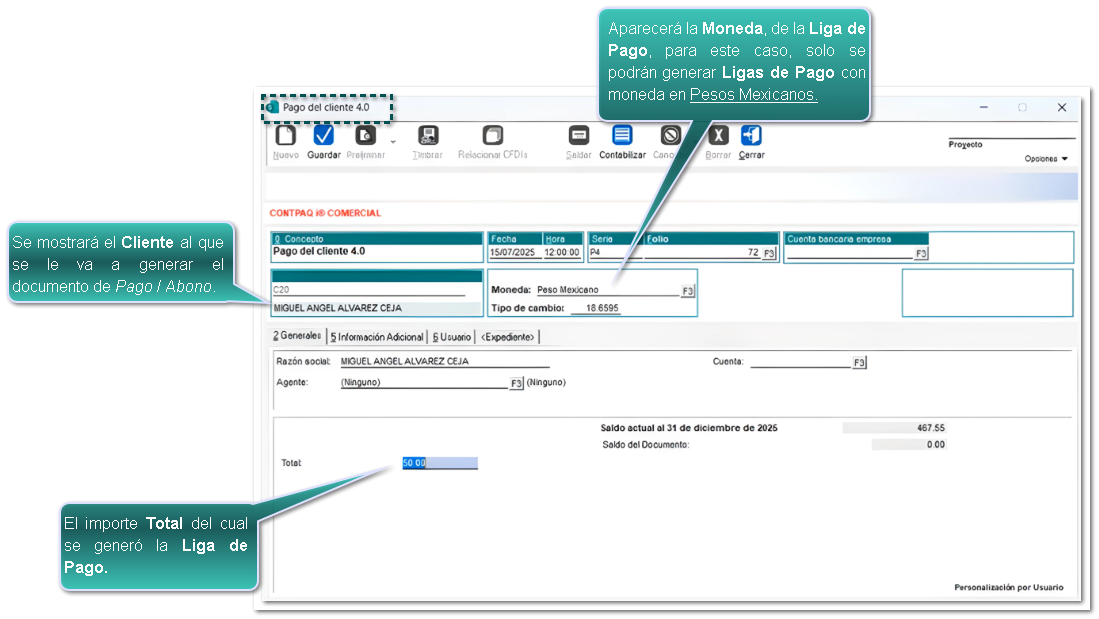This screenshot has width=1099, height=619.
Task: Click the client code field C20
Action: [369, 290]
